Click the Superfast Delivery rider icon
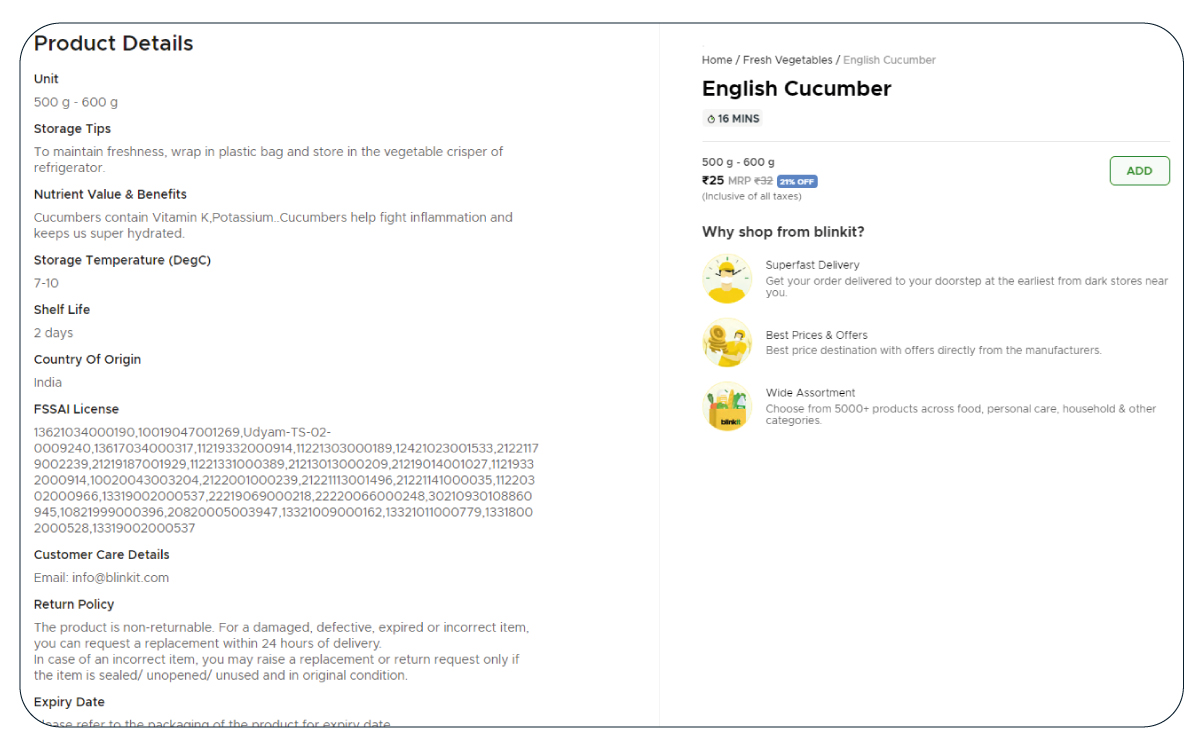Viewport: 1203px width, 748px height. 727,279
